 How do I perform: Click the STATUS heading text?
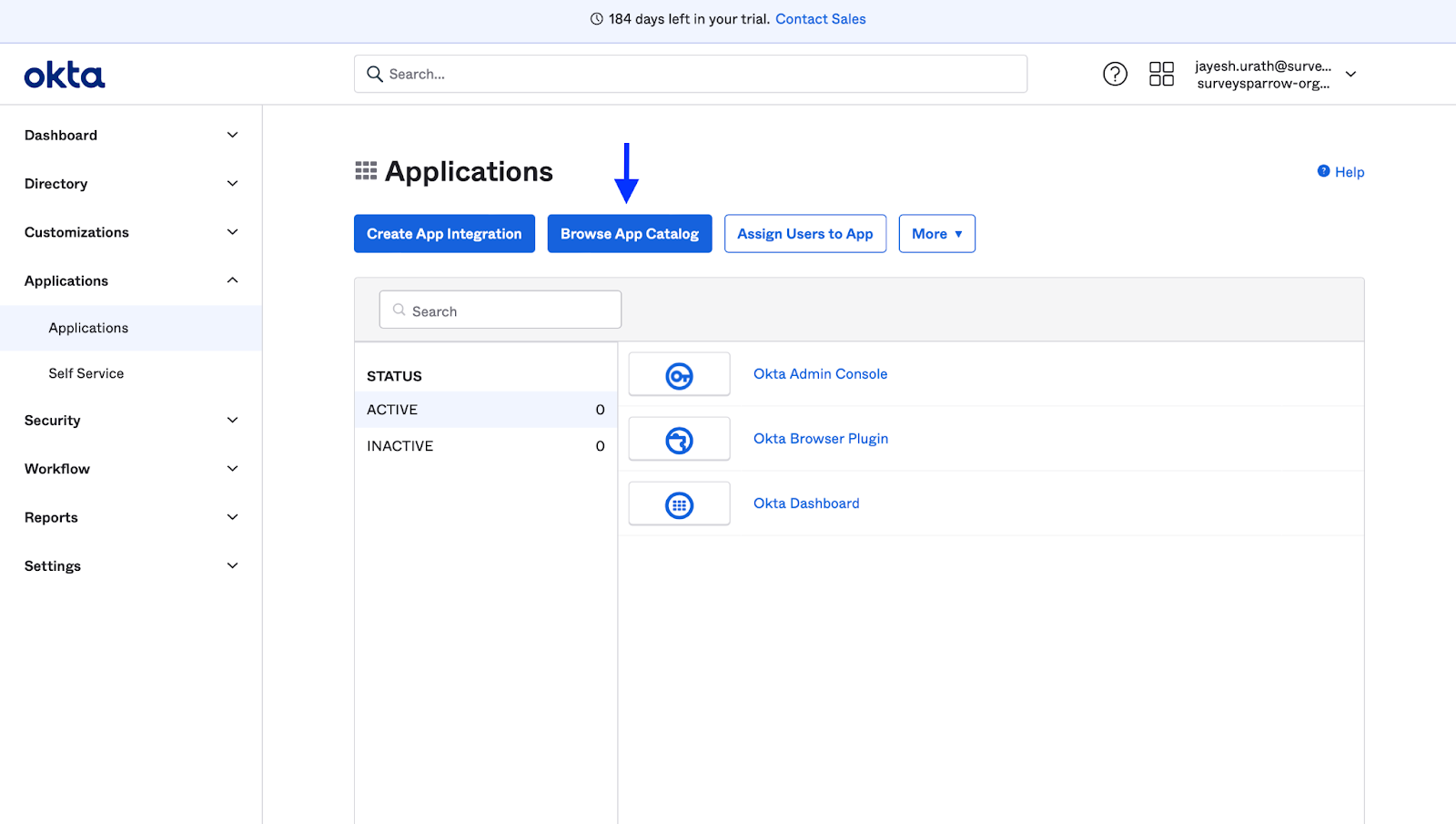click(x=394, y=376)
